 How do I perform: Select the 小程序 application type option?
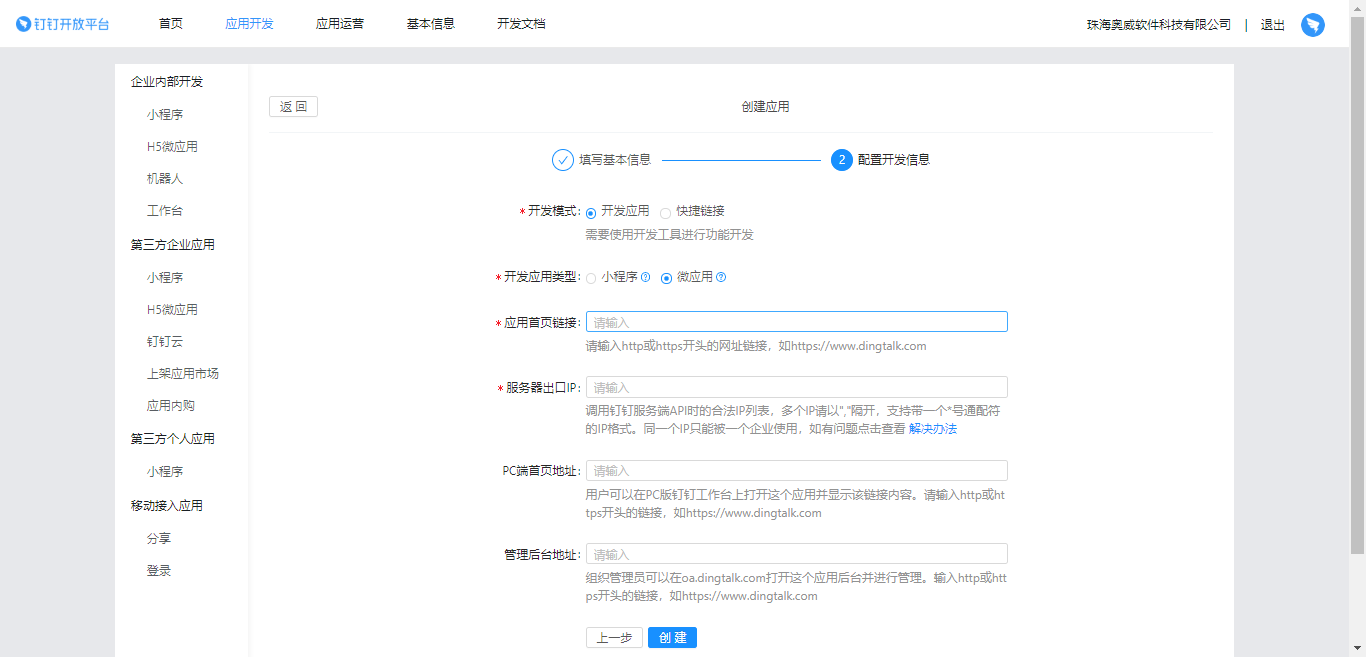pyautogui.click(x=590, y=277)
